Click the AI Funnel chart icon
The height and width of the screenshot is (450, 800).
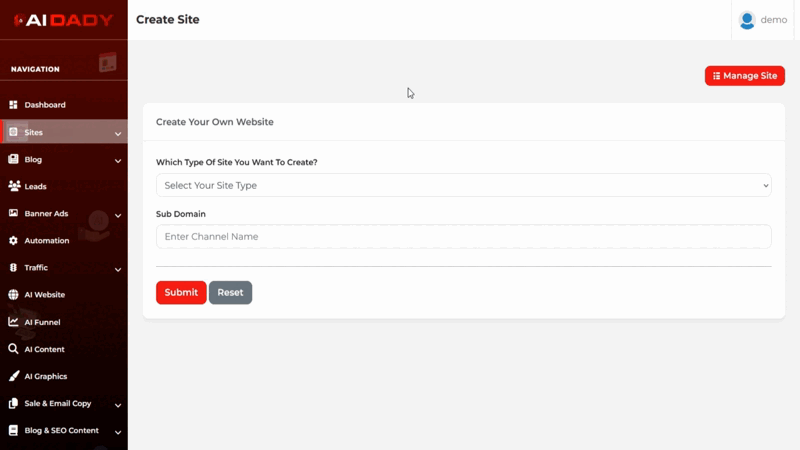pyautogui.click(x=14, y=322)
